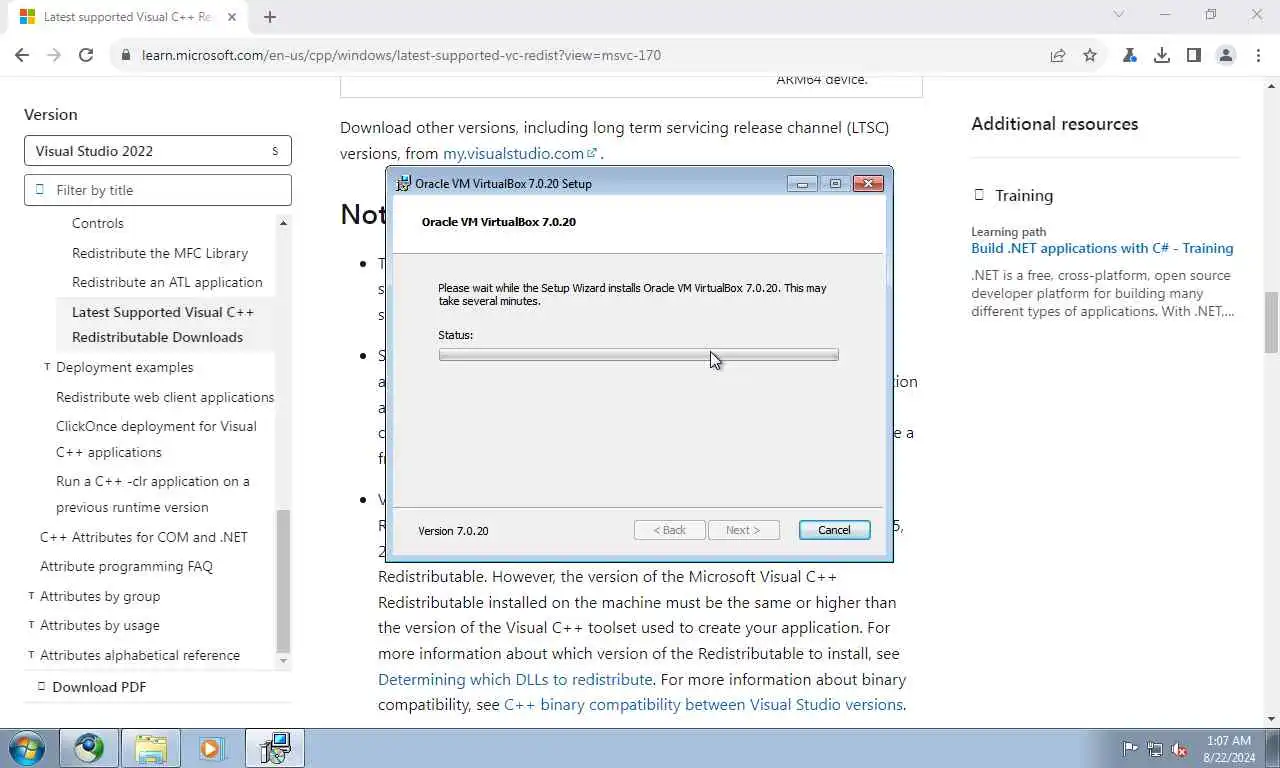
Task: Open the browser downloads icon
Action: (1162, 55)
